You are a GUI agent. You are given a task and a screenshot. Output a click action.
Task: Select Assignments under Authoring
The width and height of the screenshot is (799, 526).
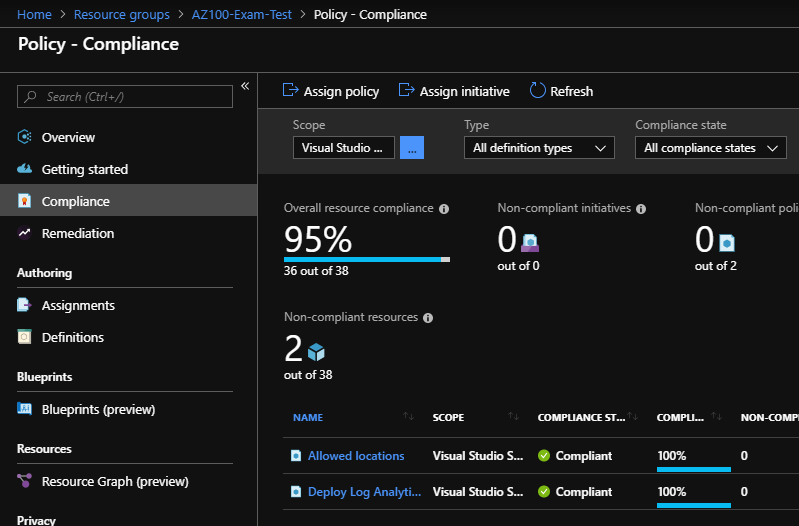78,305
